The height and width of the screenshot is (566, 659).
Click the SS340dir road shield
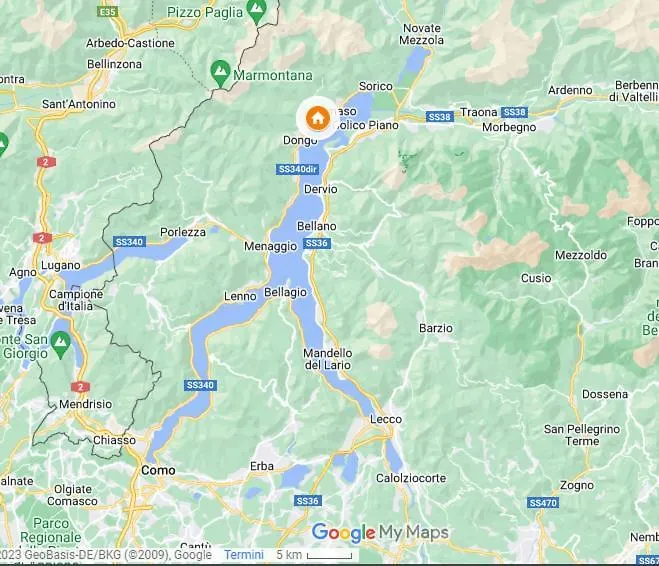point(298,169)
